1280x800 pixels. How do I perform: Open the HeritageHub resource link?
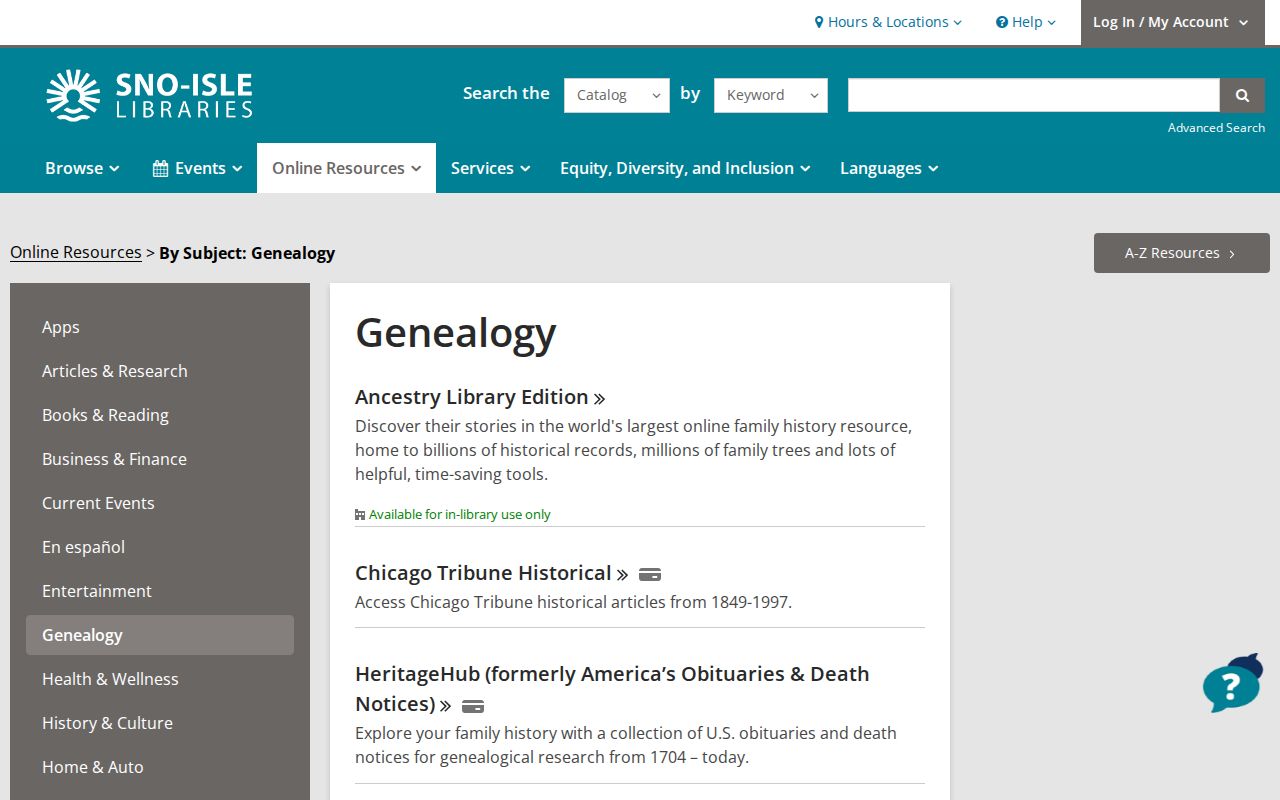(x=612, y=688)
